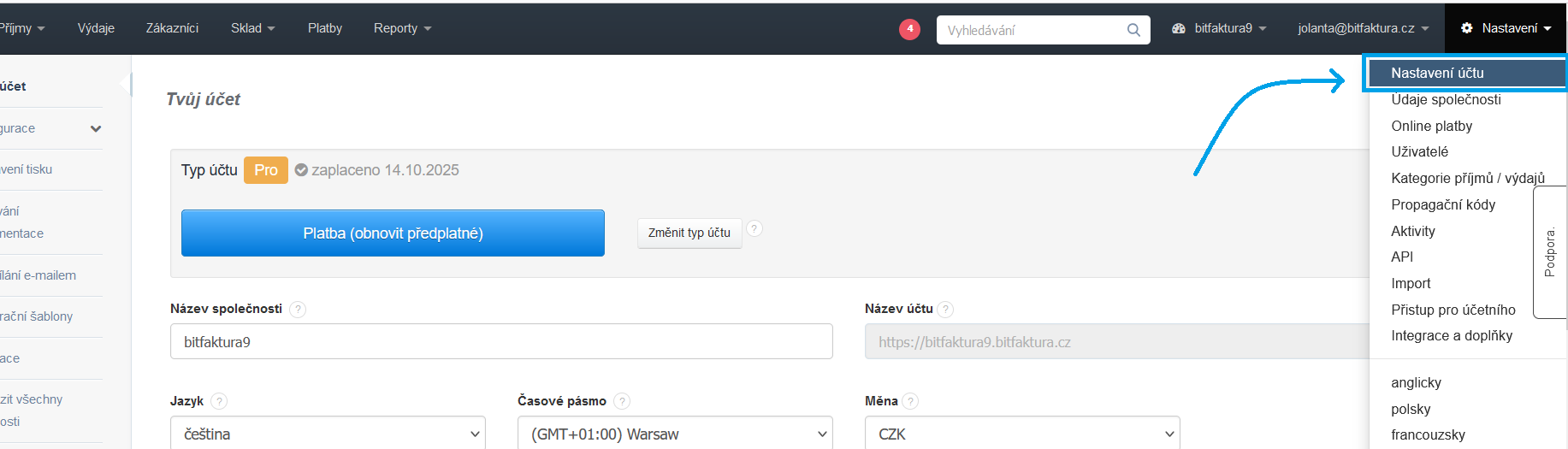Go to Výdaje in top navigation

click(96, 28)
